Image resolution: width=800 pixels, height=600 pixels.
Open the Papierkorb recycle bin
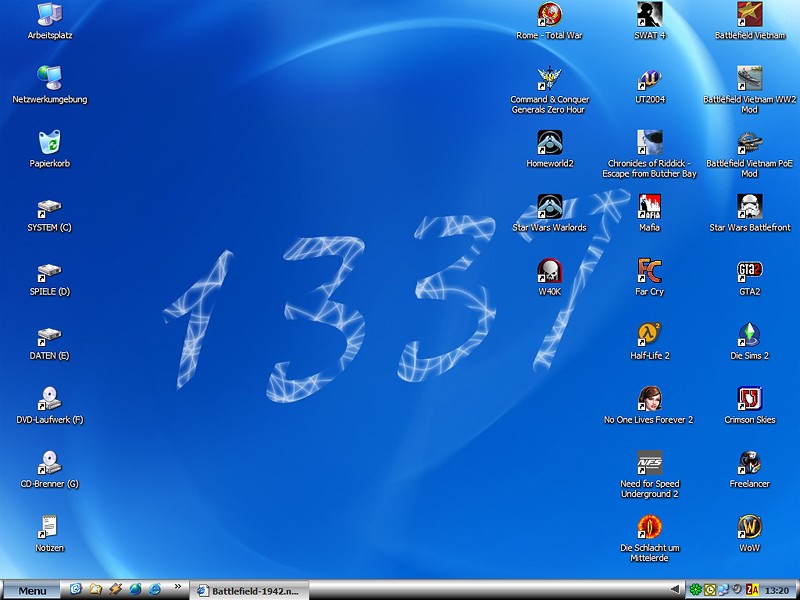[x=49, y=143]
